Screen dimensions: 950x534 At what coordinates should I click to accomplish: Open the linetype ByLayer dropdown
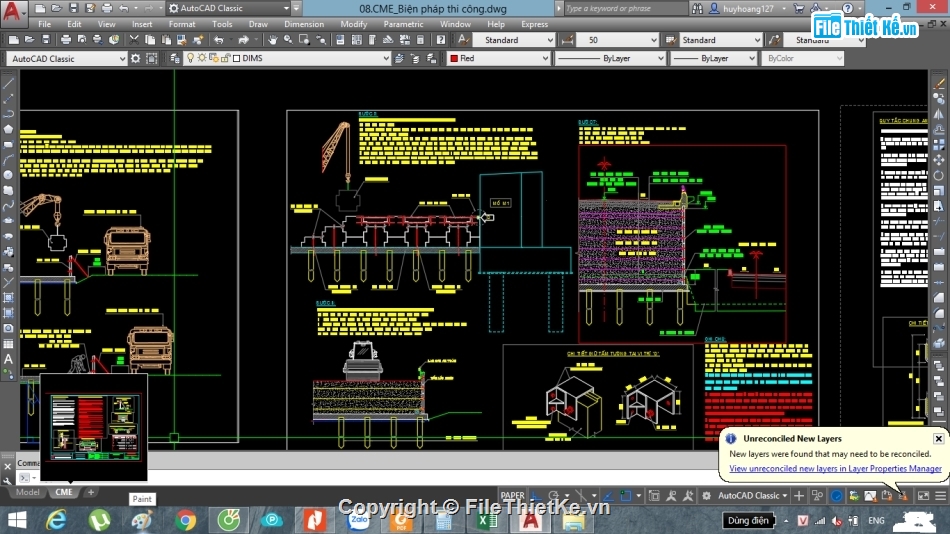coord(660,58)
